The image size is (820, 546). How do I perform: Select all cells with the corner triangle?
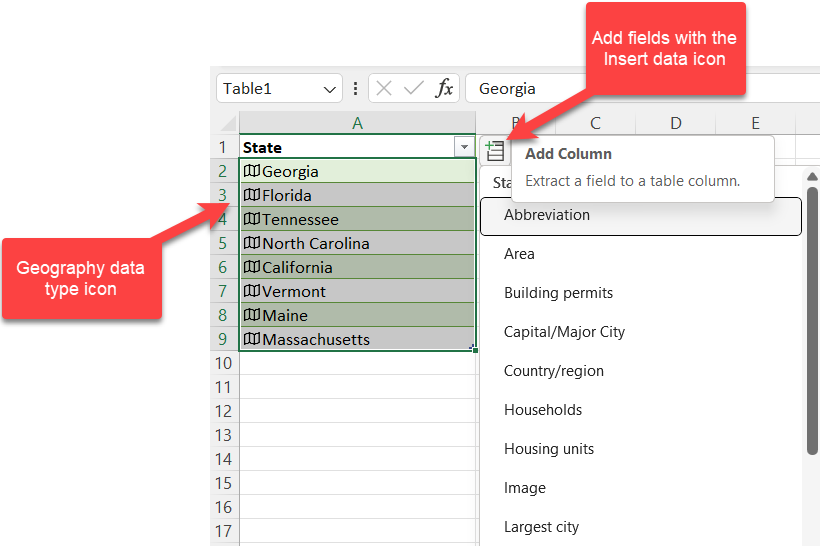(228, 123)
